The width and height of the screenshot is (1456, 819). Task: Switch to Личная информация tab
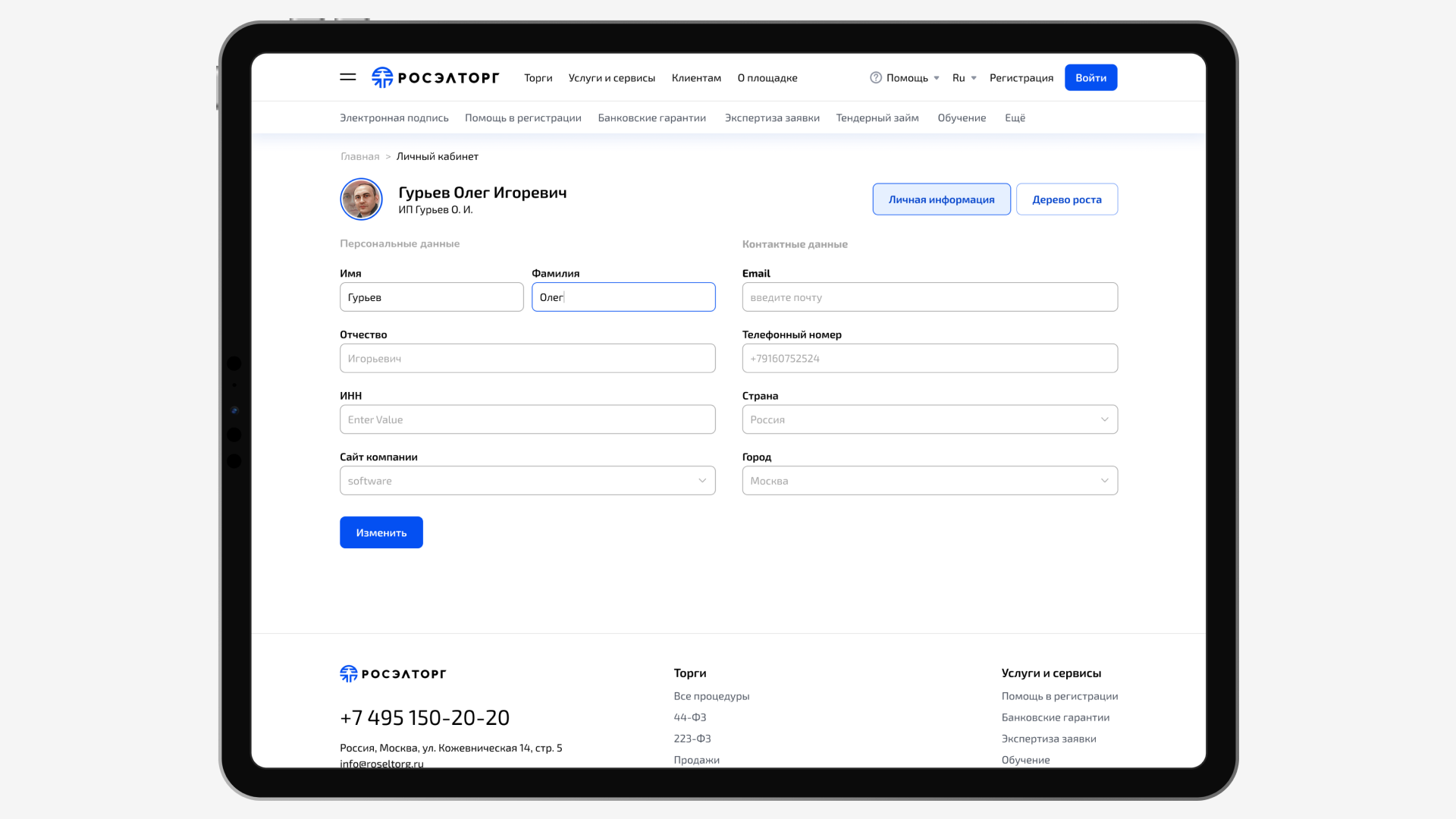click(x=941, y=199)
